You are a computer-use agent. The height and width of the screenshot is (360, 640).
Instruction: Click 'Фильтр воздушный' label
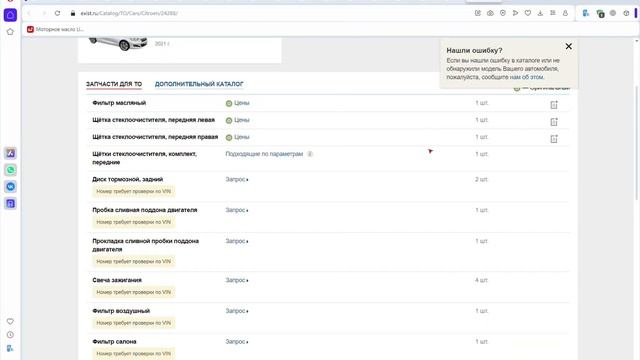click(121, 311)
